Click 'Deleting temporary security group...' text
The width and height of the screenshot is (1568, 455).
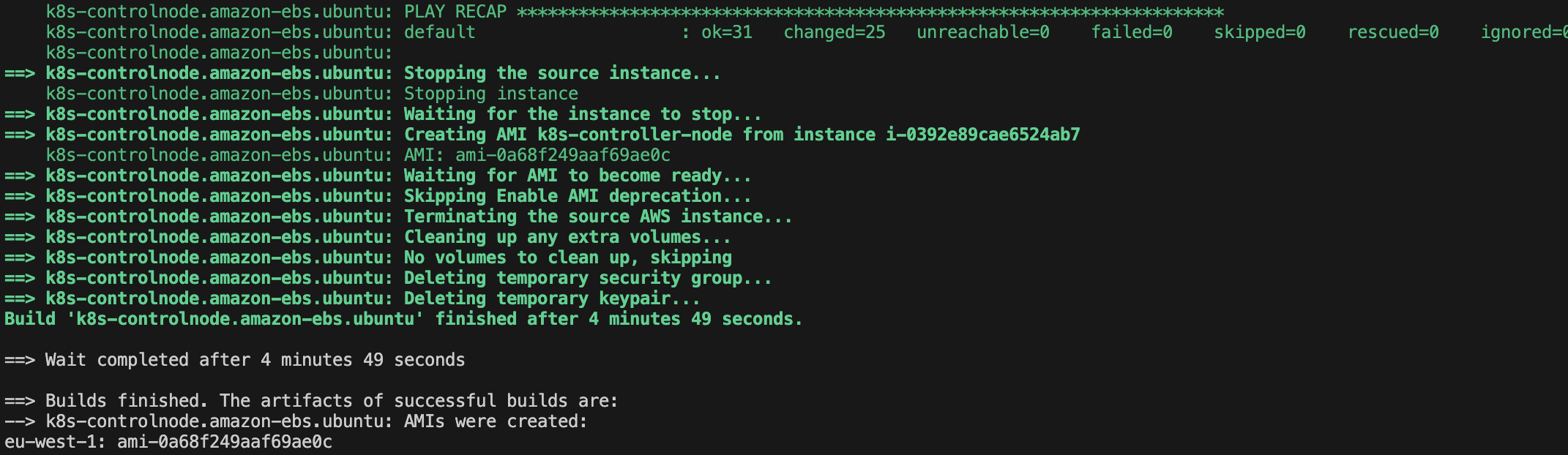click(x=587, y=278)
